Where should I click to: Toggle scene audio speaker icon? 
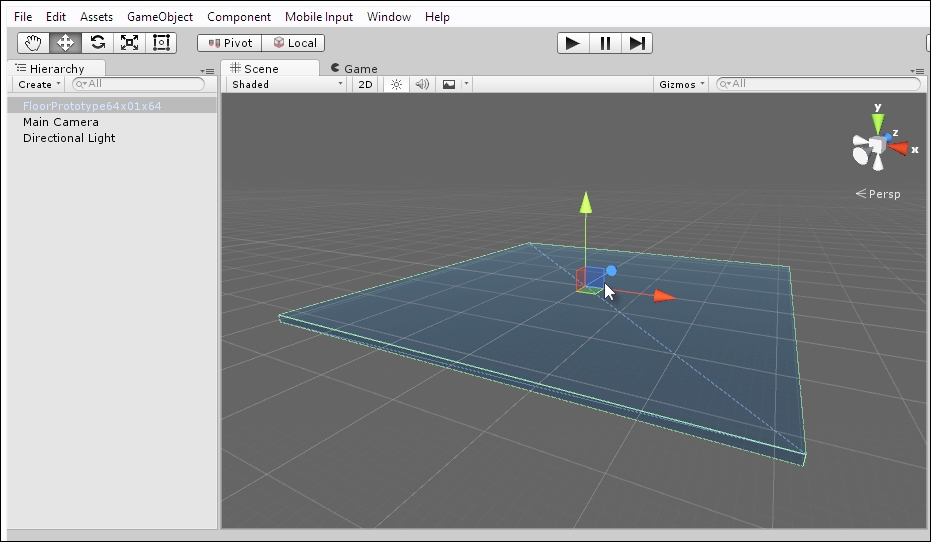[422, 85]
